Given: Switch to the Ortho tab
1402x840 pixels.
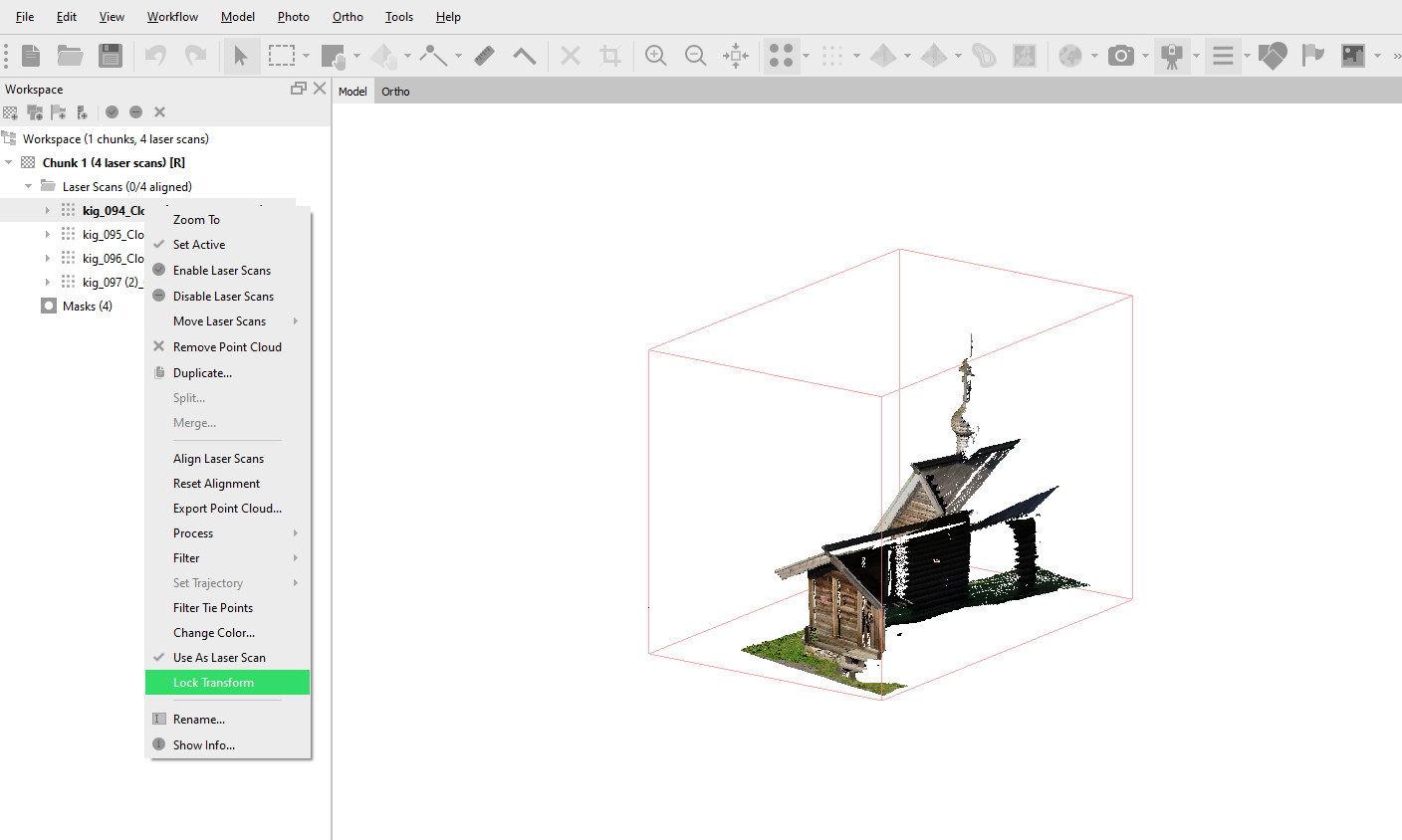Looking at the screenshot, I should [395, 92].
